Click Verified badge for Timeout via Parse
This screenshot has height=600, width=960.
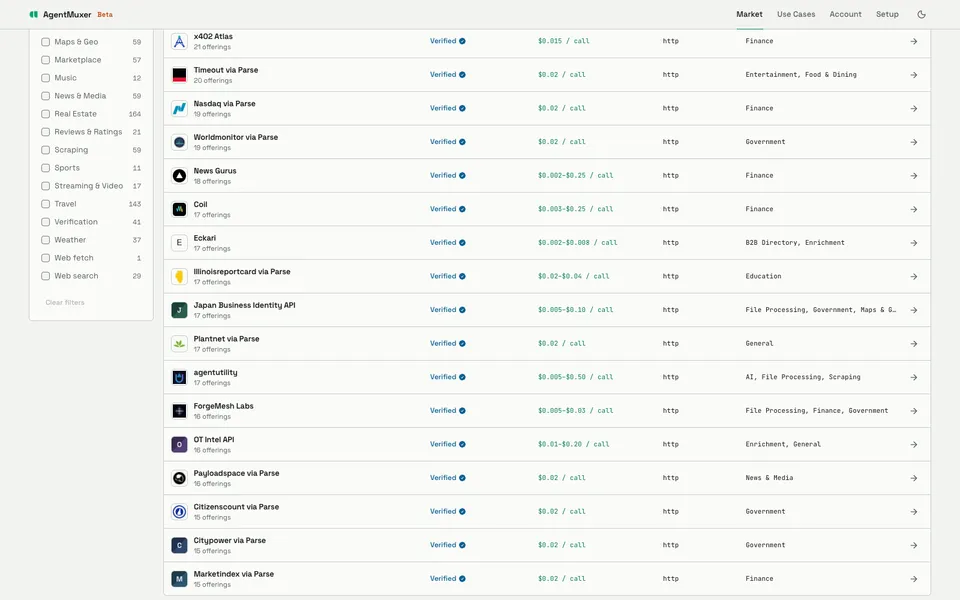[x=448, y=75]
